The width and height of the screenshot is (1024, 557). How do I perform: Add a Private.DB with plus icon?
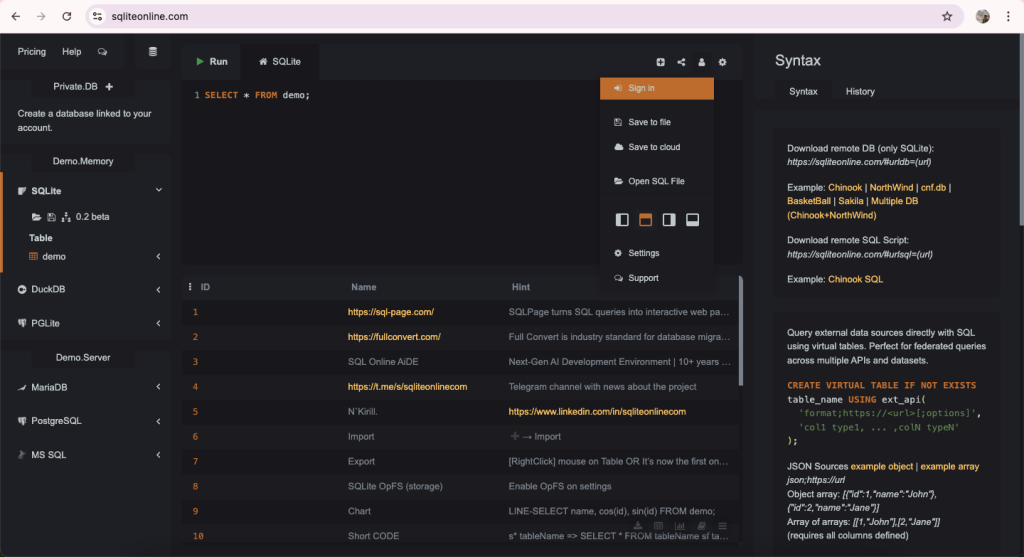[109, 86]
